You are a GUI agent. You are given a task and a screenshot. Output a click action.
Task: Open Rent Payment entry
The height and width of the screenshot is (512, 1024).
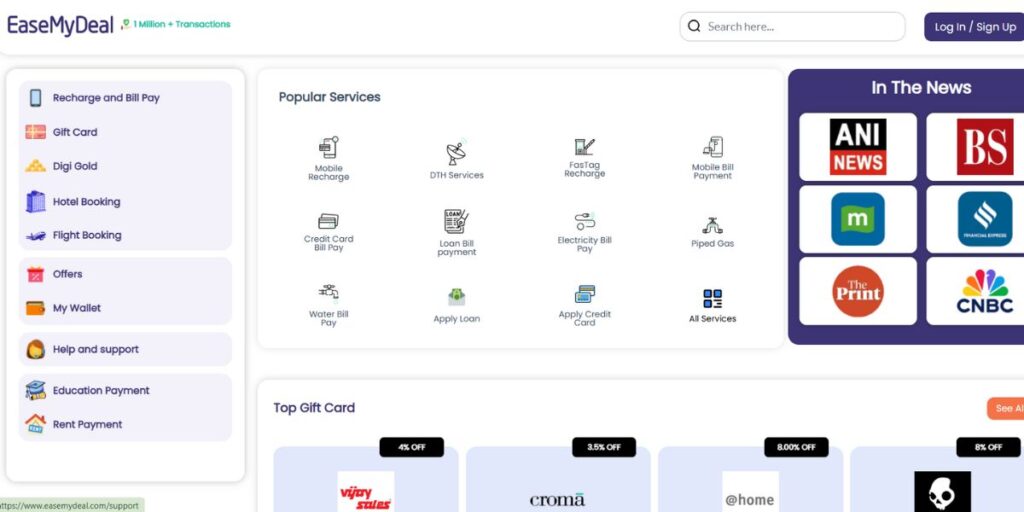click(87, 424)
